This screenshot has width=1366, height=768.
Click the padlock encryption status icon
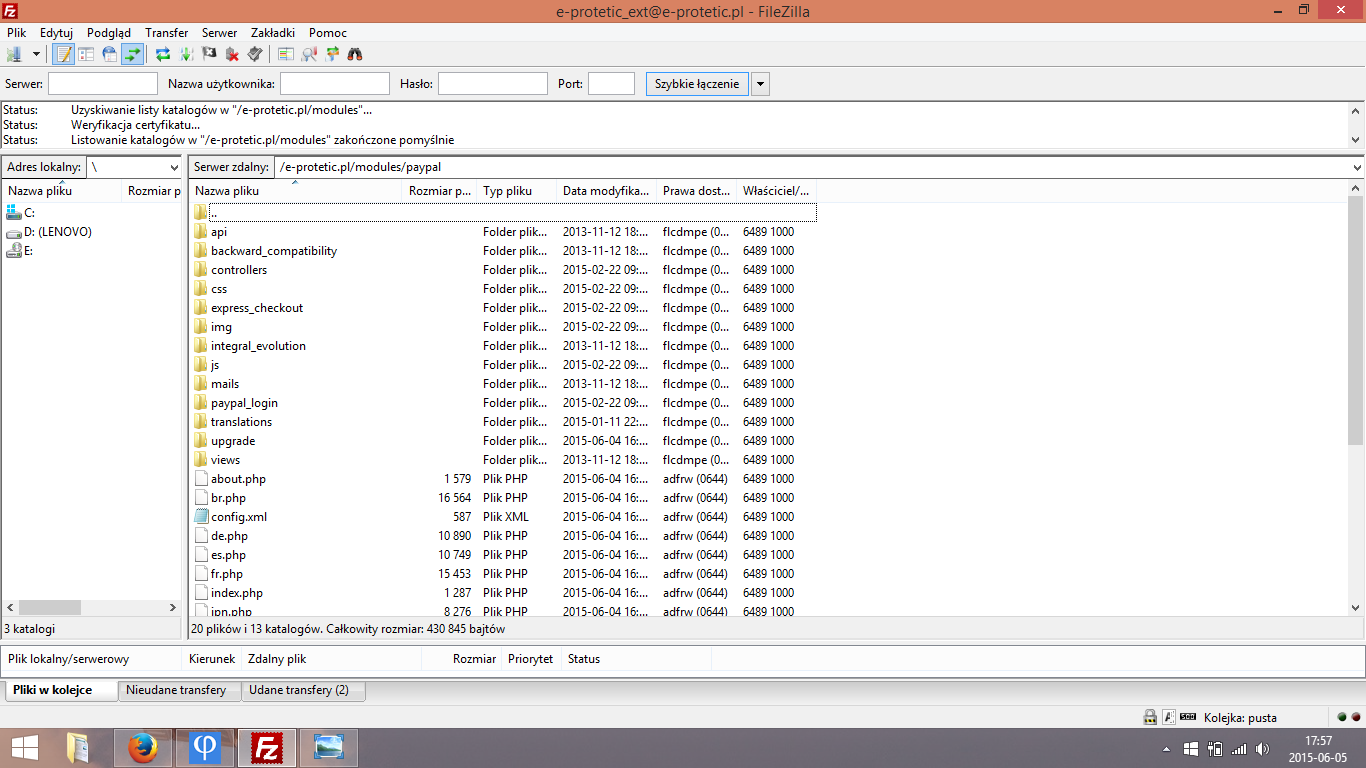(1151, 717)
